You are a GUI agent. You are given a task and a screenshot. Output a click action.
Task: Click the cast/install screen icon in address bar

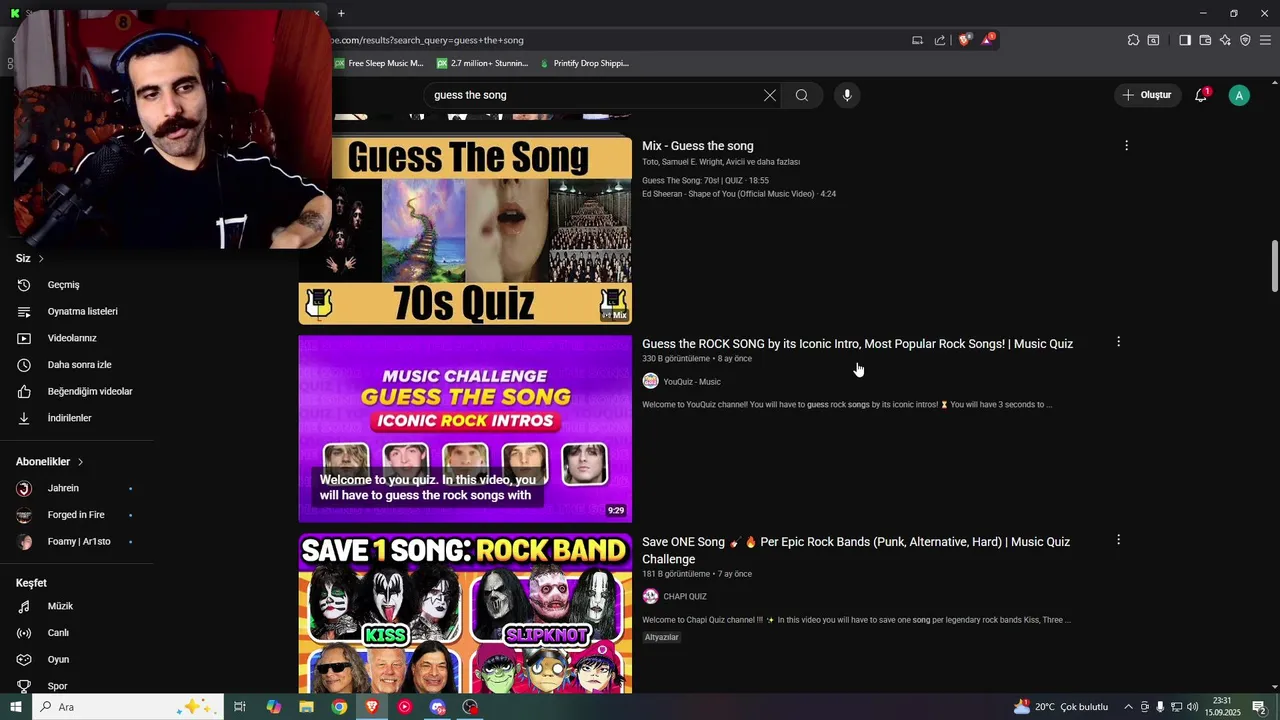[917, 40]
